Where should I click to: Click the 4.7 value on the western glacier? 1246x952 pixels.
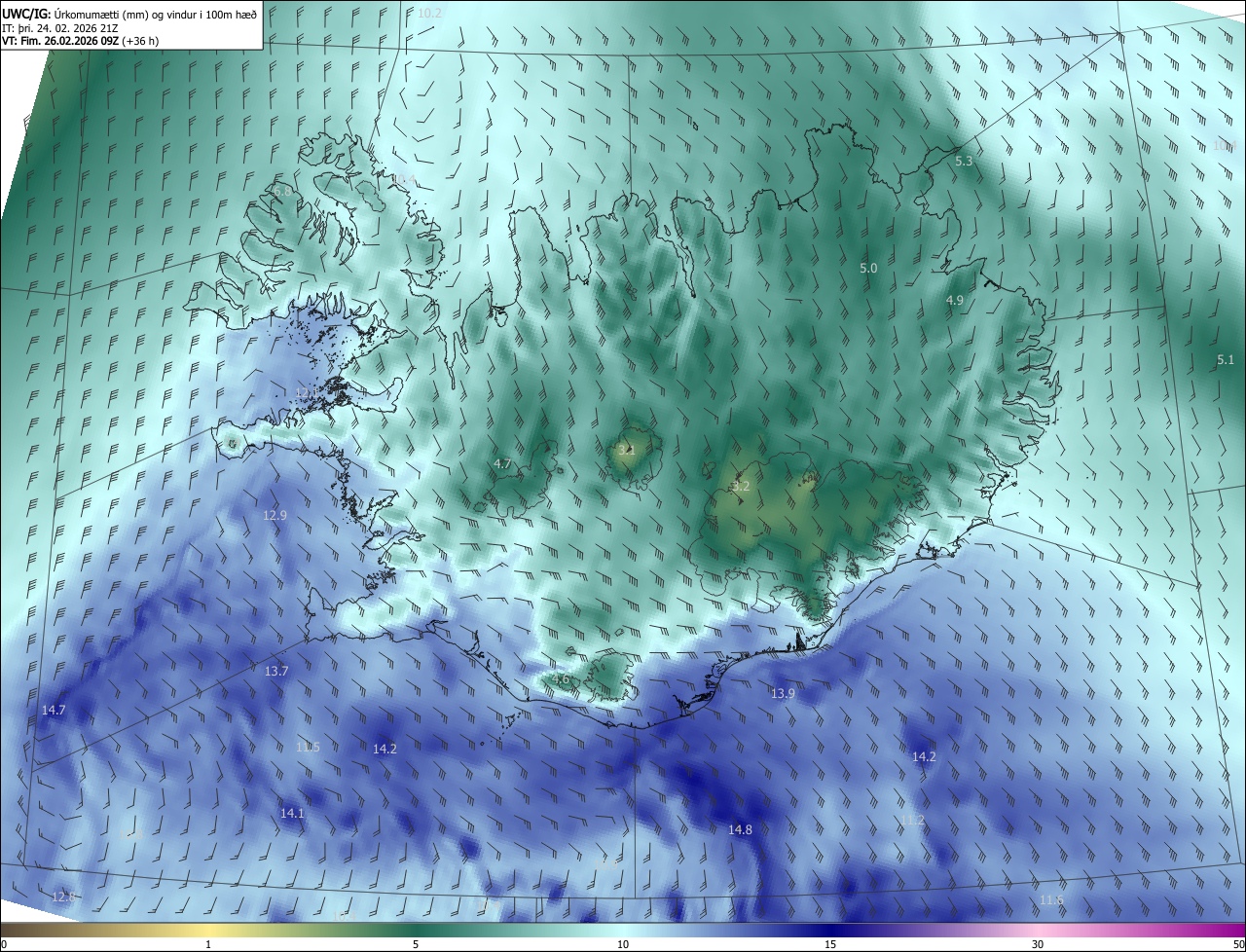coord(503,464)
